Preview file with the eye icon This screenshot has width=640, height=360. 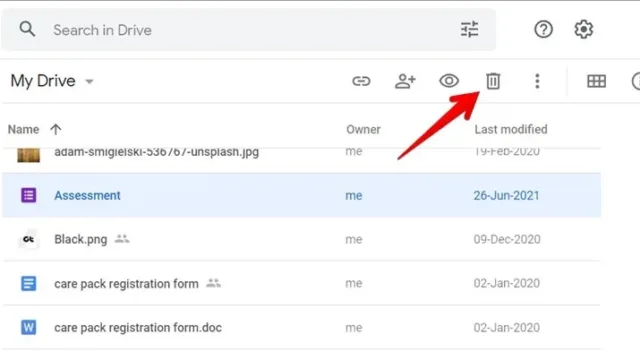[x=449, y=81]
